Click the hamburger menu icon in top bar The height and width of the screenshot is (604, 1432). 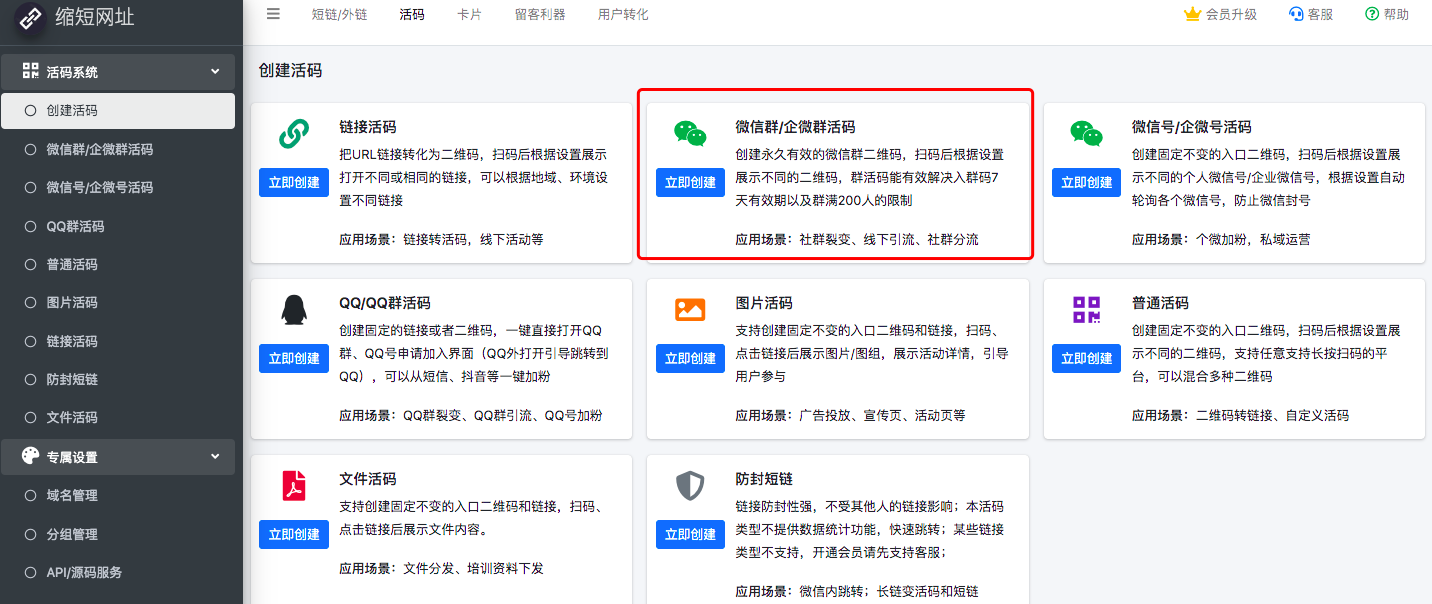click(273, 14)
